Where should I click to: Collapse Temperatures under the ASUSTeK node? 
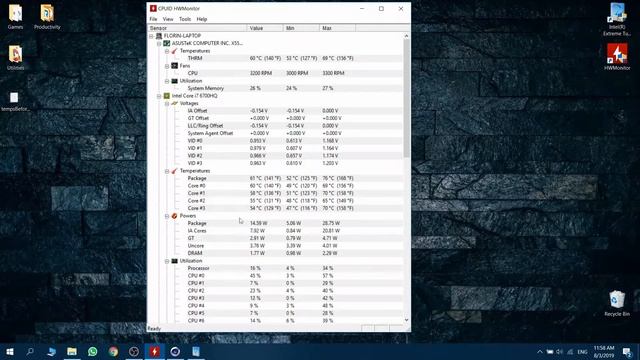click(x=167, y=51)
